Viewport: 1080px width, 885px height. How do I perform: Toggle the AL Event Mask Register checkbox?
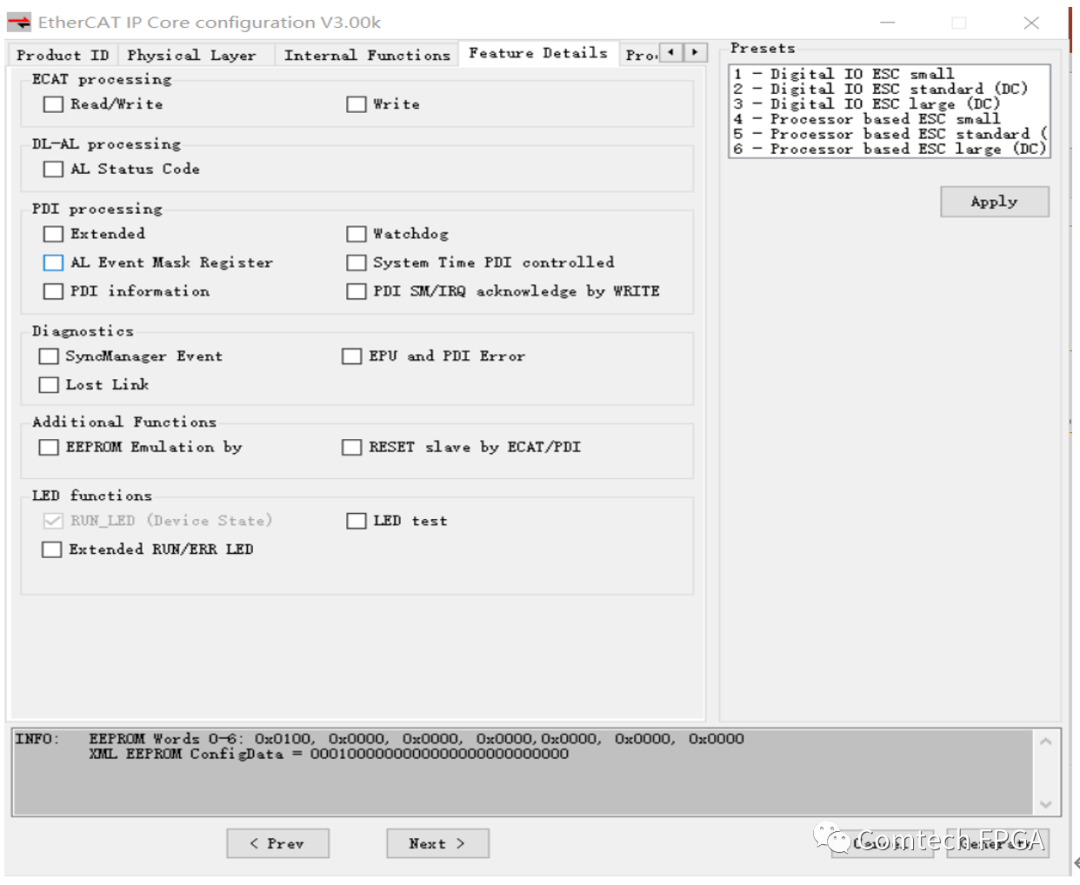tap(52, 262)
